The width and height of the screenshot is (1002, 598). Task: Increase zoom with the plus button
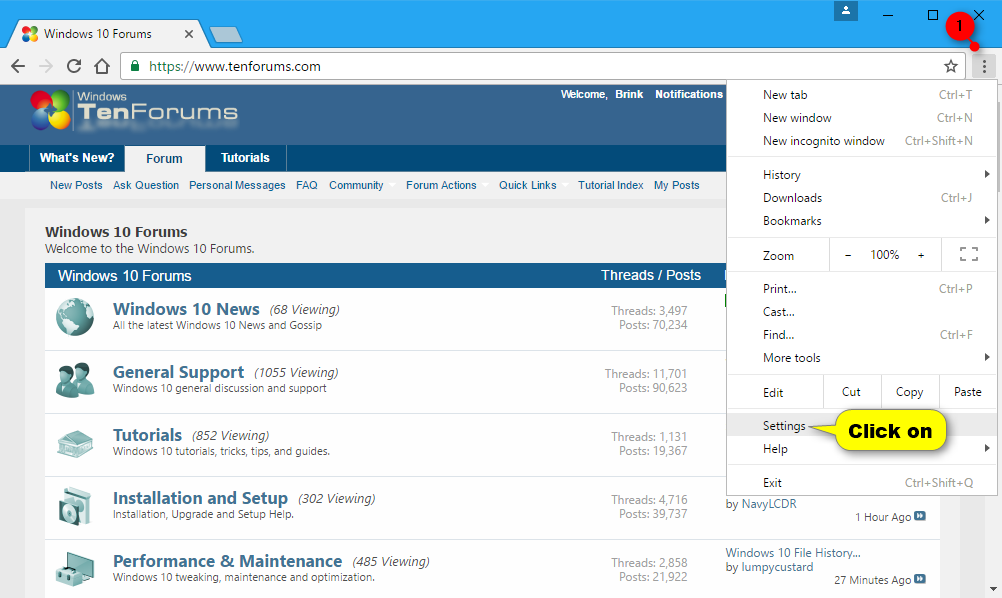tap(921, 255)
